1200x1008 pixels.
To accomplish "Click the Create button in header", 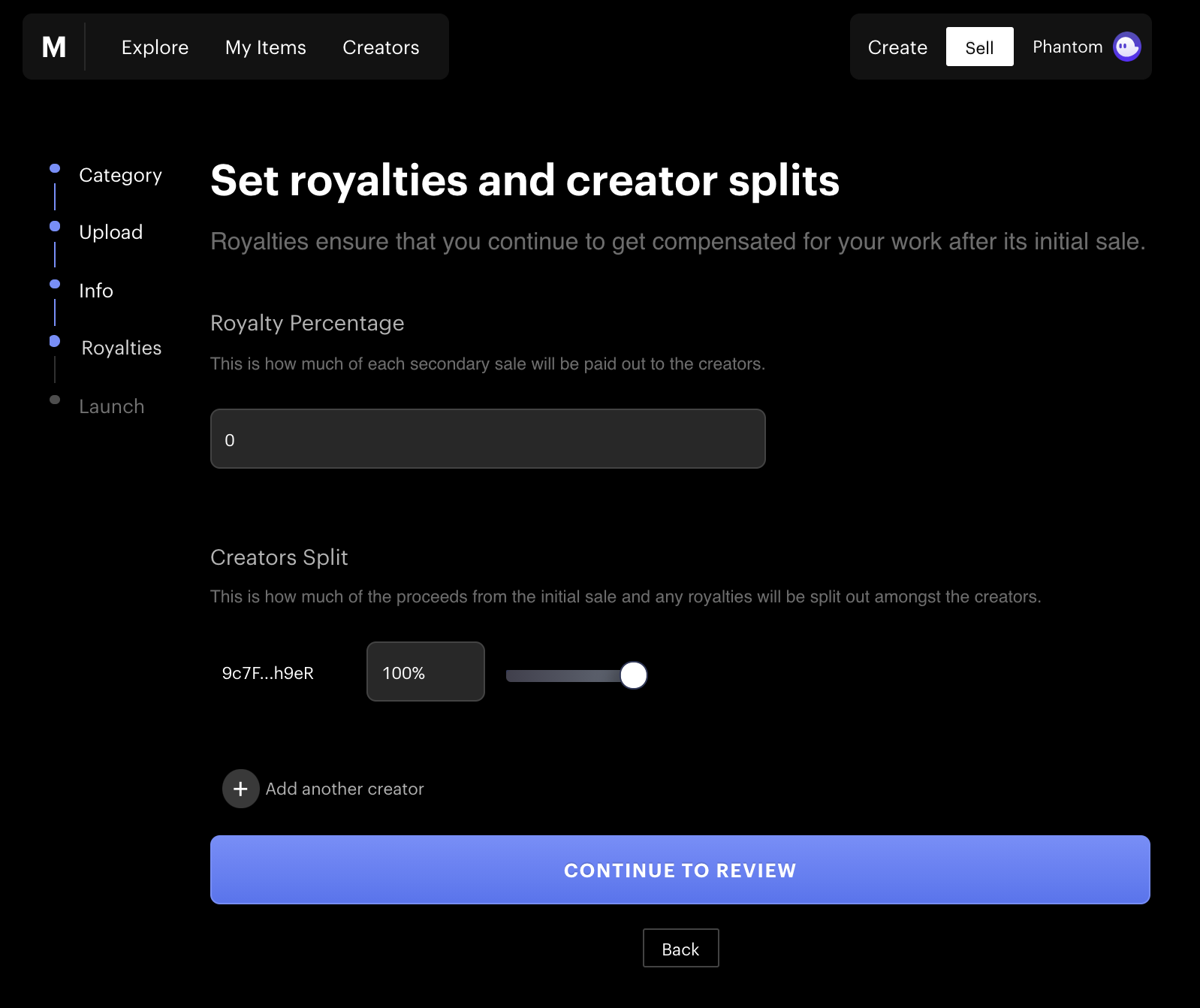I will click(897, 47).
